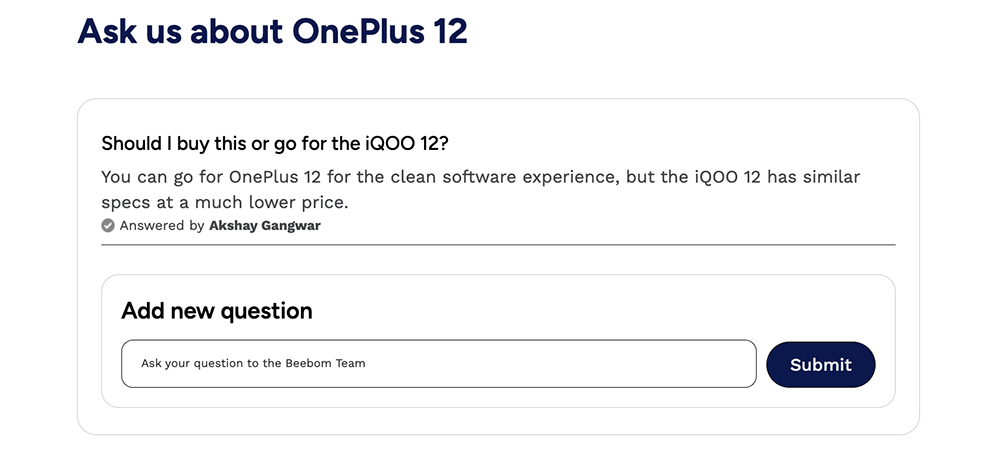Screen dimensions: 1000x449
Task: Click the divider line under the answer
Action: (498, 244)
